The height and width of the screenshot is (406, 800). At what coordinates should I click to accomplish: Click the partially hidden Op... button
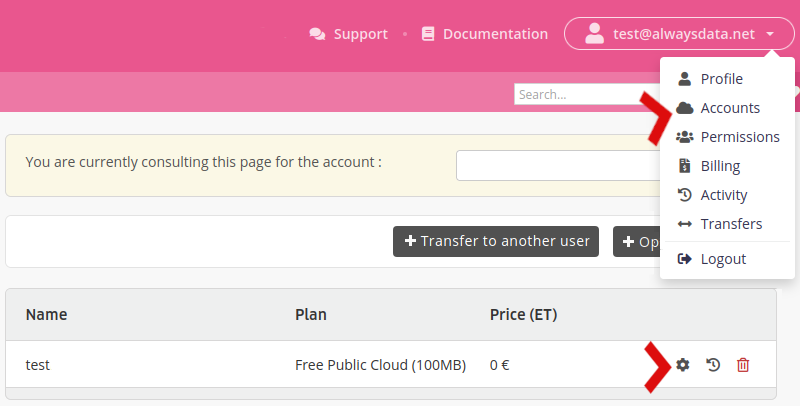coord(637,241)
